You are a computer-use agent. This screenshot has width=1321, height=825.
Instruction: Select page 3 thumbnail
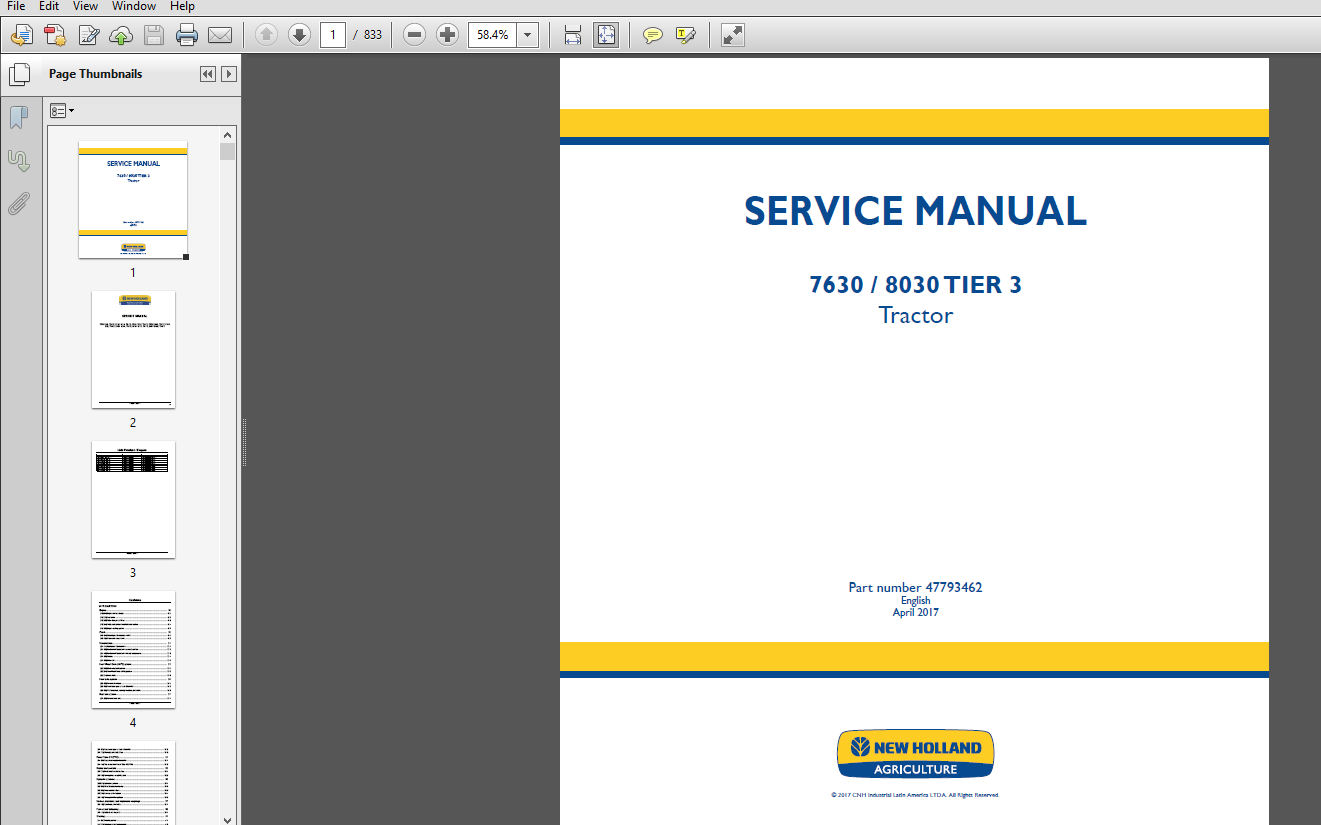tap(133, 500)
